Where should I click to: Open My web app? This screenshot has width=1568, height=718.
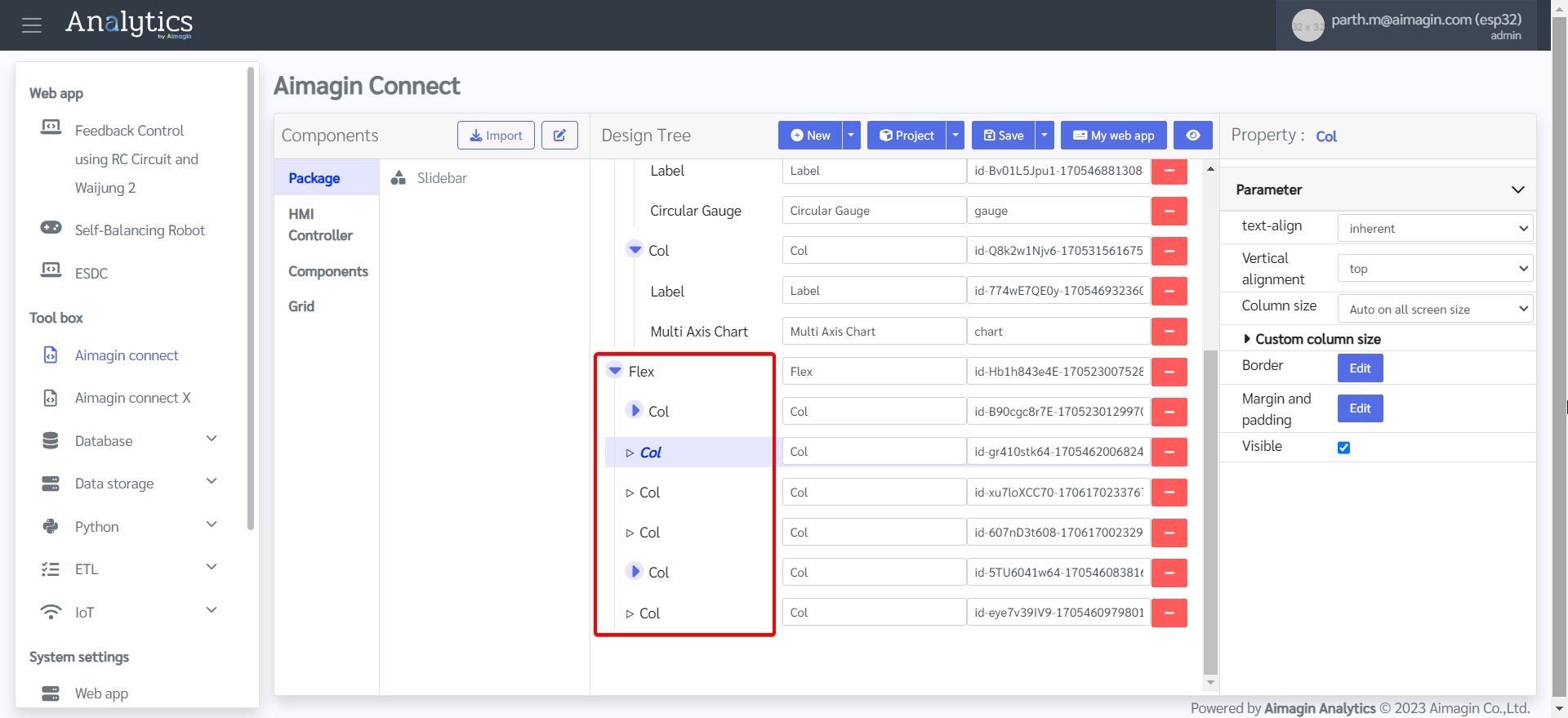click(x=1114, y=136)
